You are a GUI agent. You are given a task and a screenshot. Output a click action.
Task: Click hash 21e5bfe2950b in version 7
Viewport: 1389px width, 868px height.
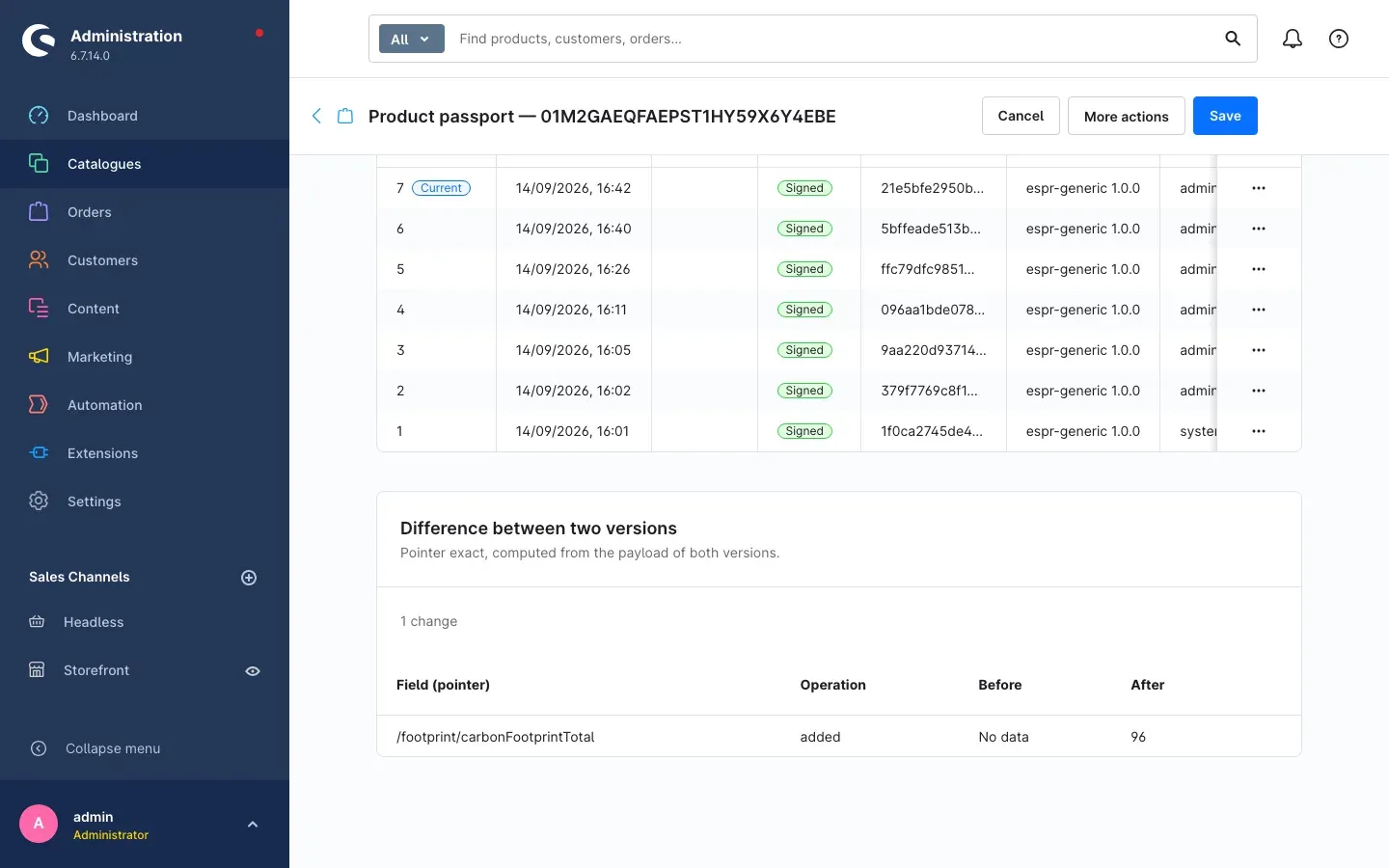pos(932,188)
